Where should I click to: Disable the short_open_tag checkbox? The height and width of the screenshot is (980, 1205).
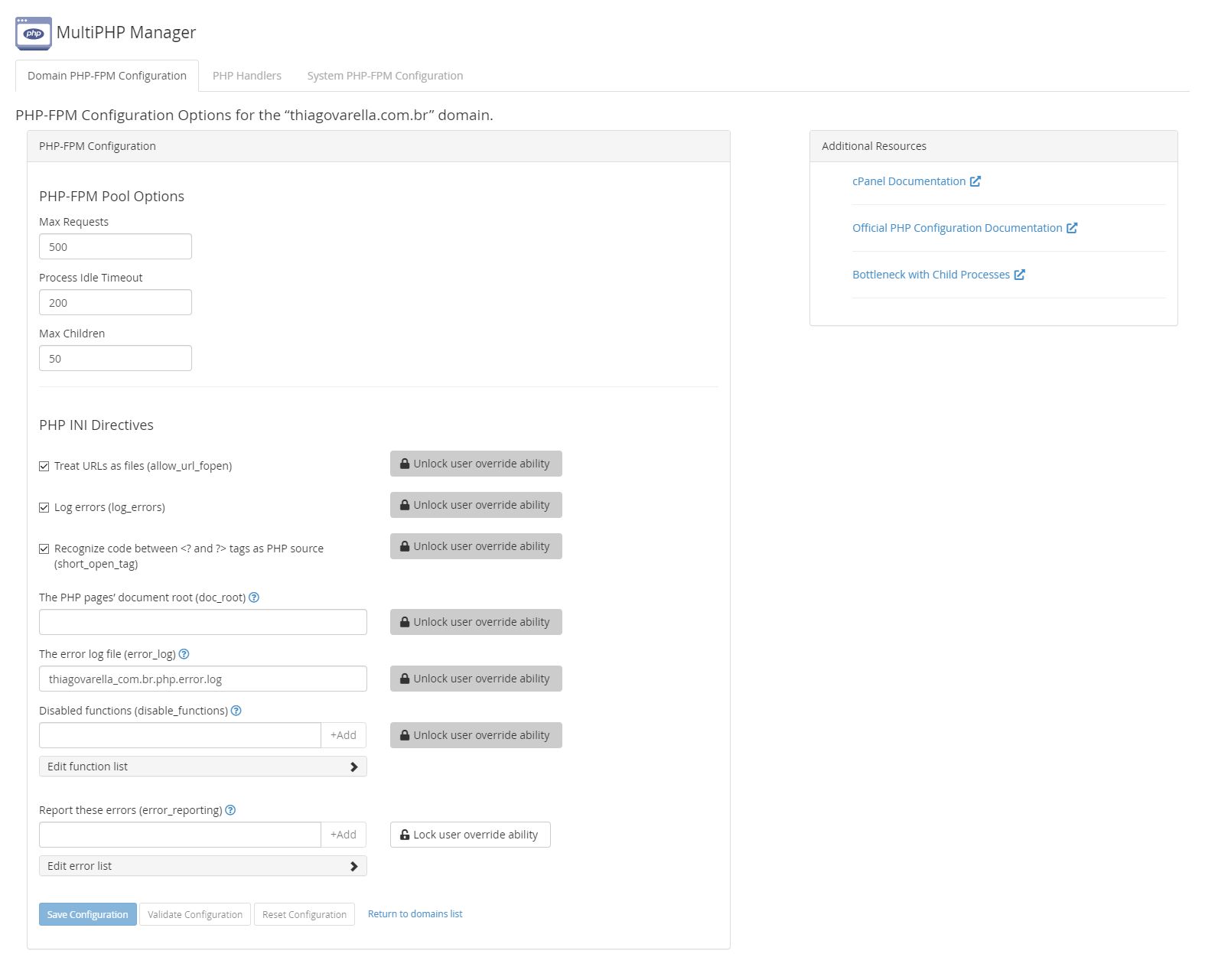point(44,549)
